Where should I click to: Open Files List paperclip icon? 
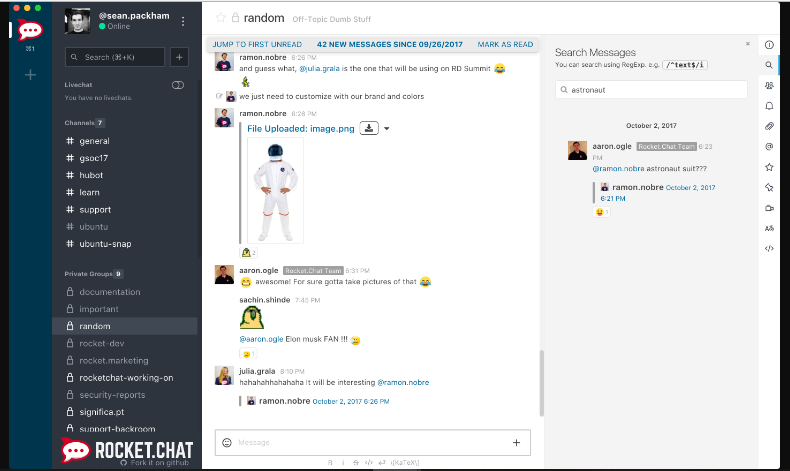click(768, 126)
